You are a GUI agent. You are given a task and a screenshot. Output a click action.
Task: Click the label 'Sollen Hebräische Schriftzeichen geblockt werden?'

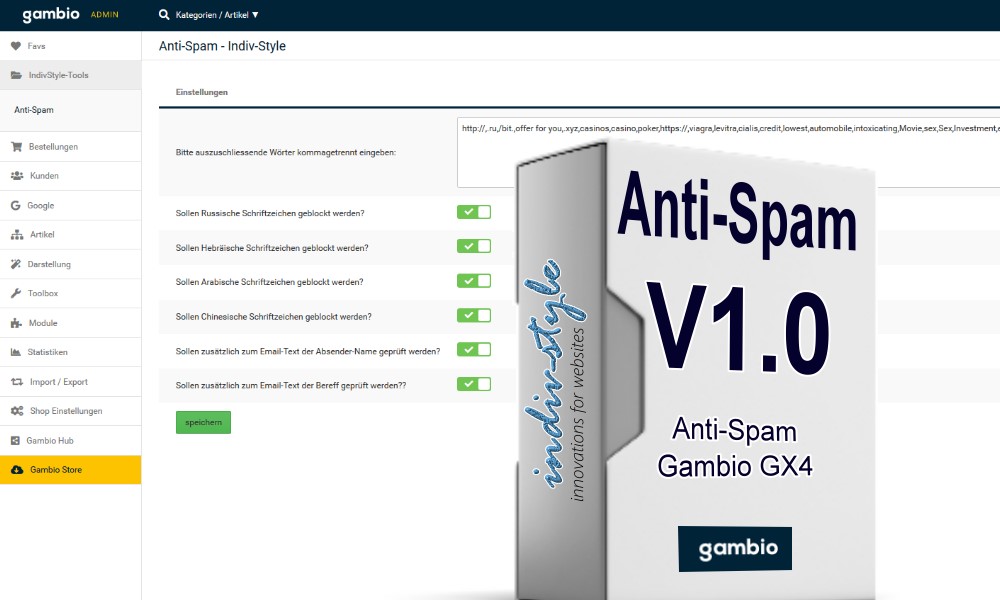(x=272, y=247)
